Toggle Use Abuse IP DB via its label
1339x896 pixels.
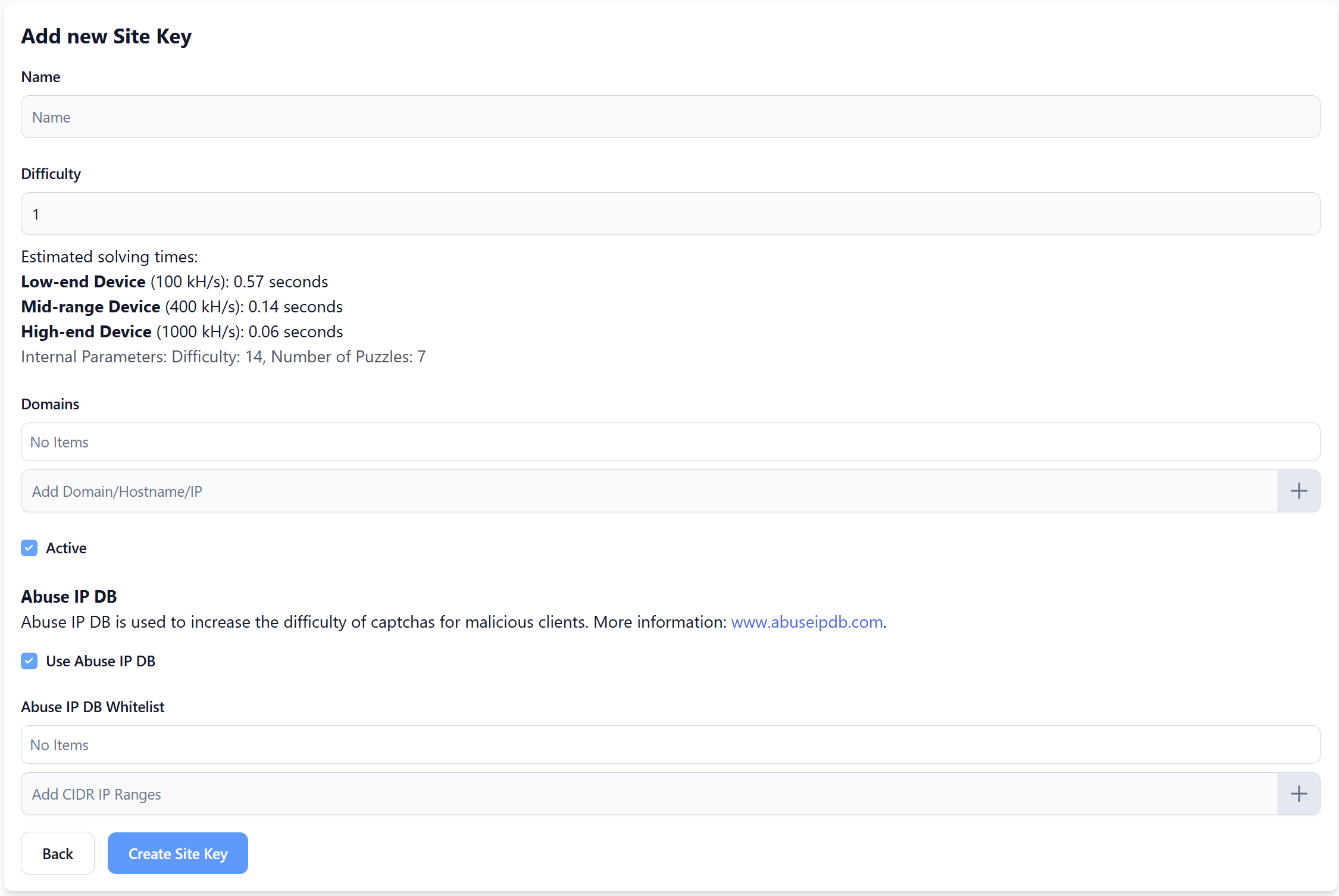pyautogui.click(x=100, y=660)
